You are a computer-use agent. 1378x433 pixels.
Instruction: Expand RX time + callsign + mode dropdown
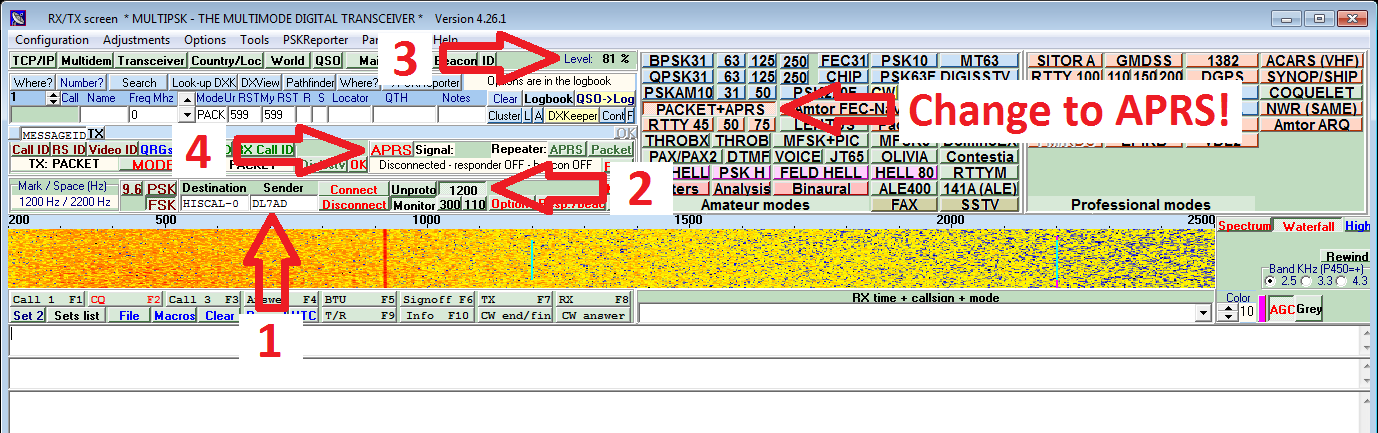click(x=1202, y=314)
